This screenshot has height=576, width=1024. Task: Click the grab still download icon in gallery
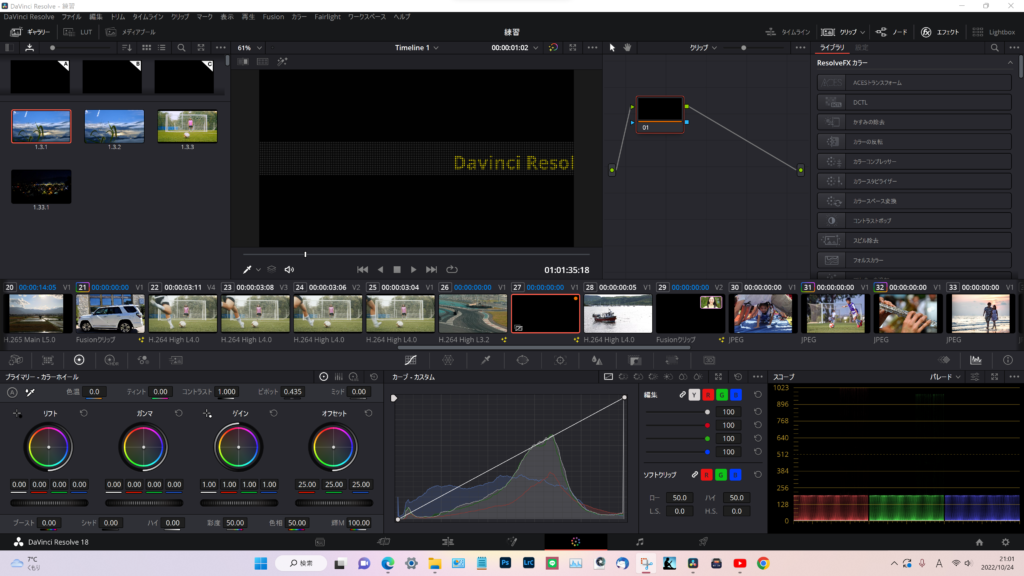coord(29,48)
